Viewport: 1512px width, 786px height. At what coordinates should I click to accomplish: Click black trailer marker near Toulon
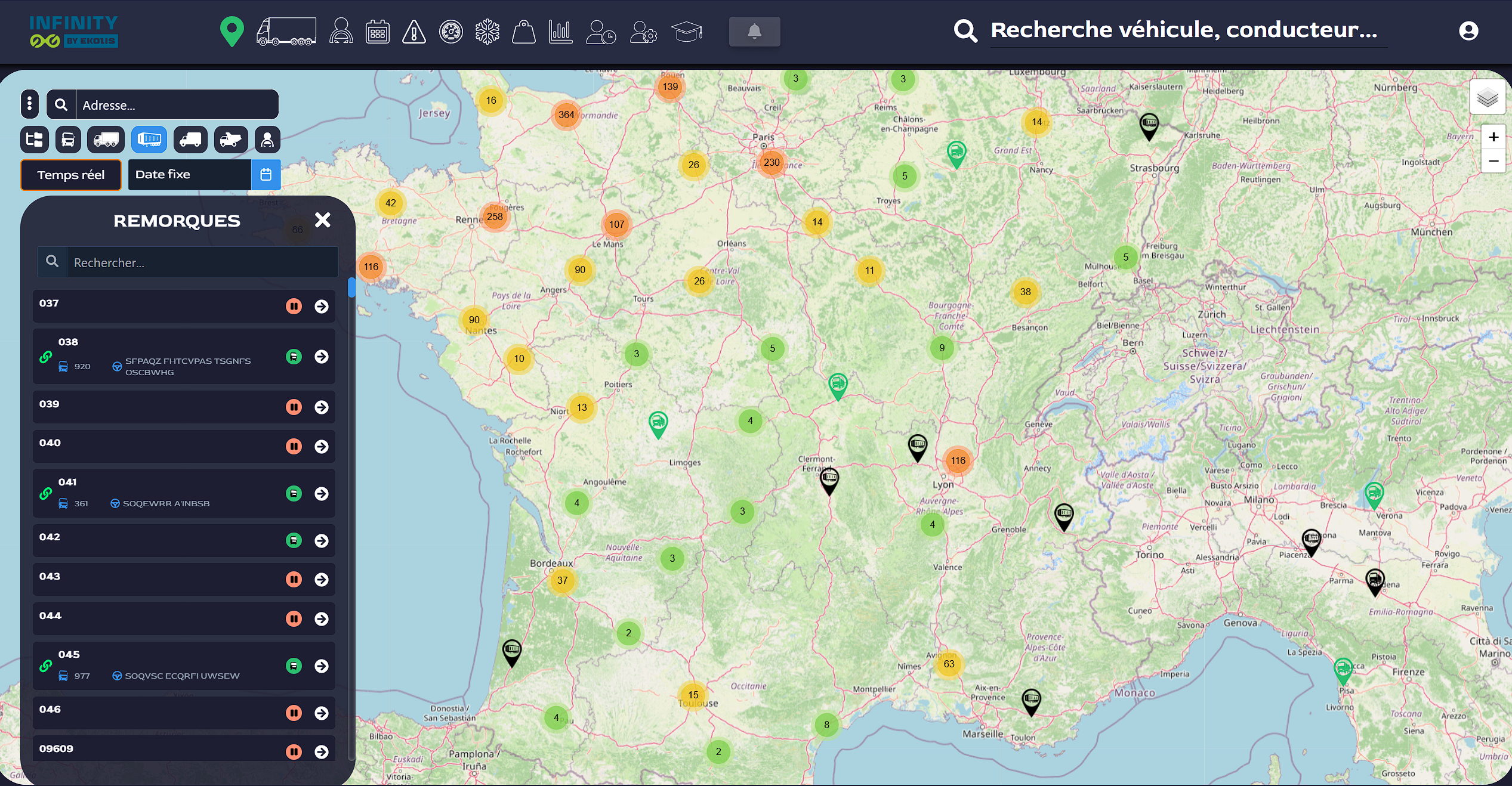coord(1031,701)
